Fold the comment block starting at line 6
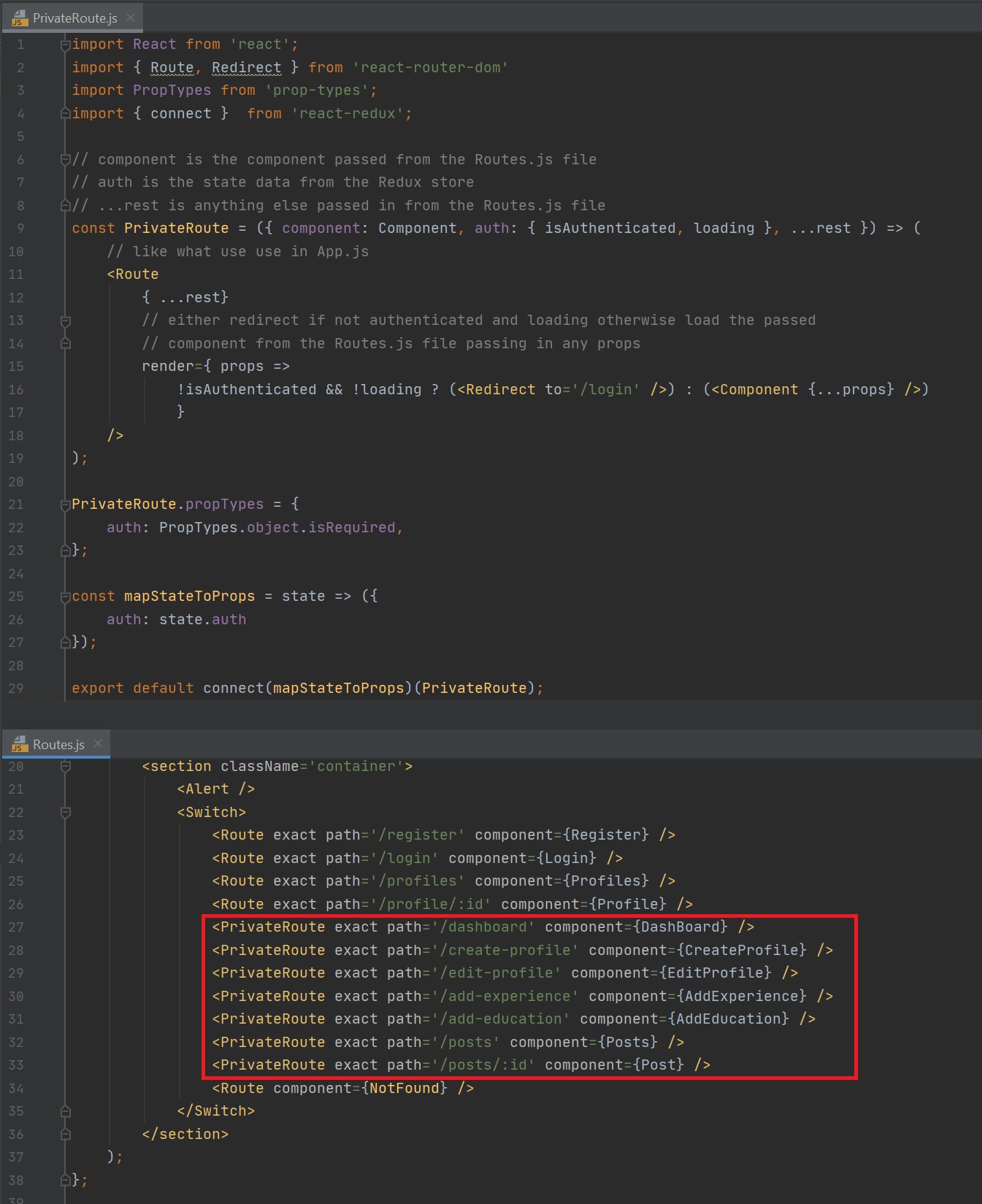This screenshot has height=1204, width=982. click(x=66, y=160)
